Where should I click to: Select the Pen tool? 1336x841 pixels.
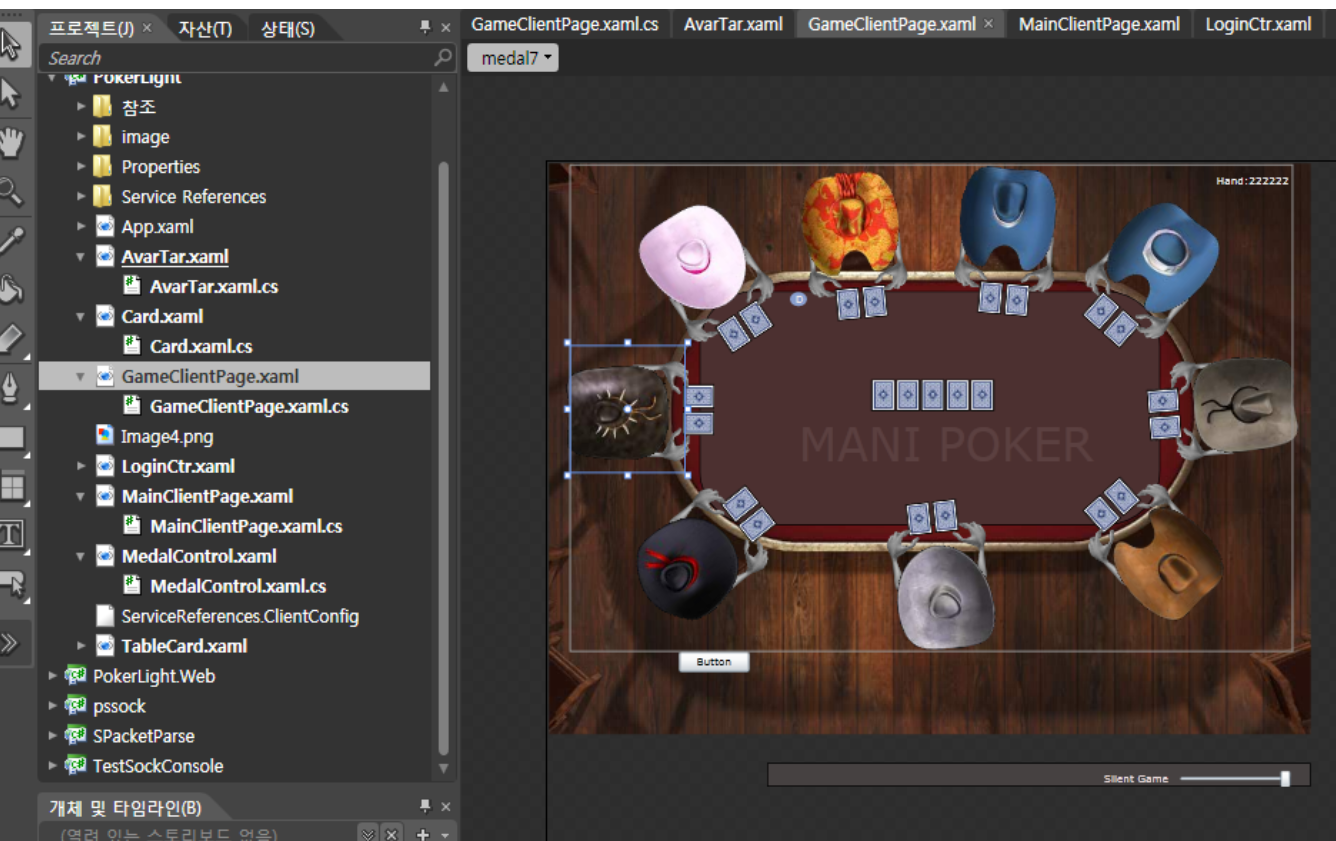click(x=11, y=388)
